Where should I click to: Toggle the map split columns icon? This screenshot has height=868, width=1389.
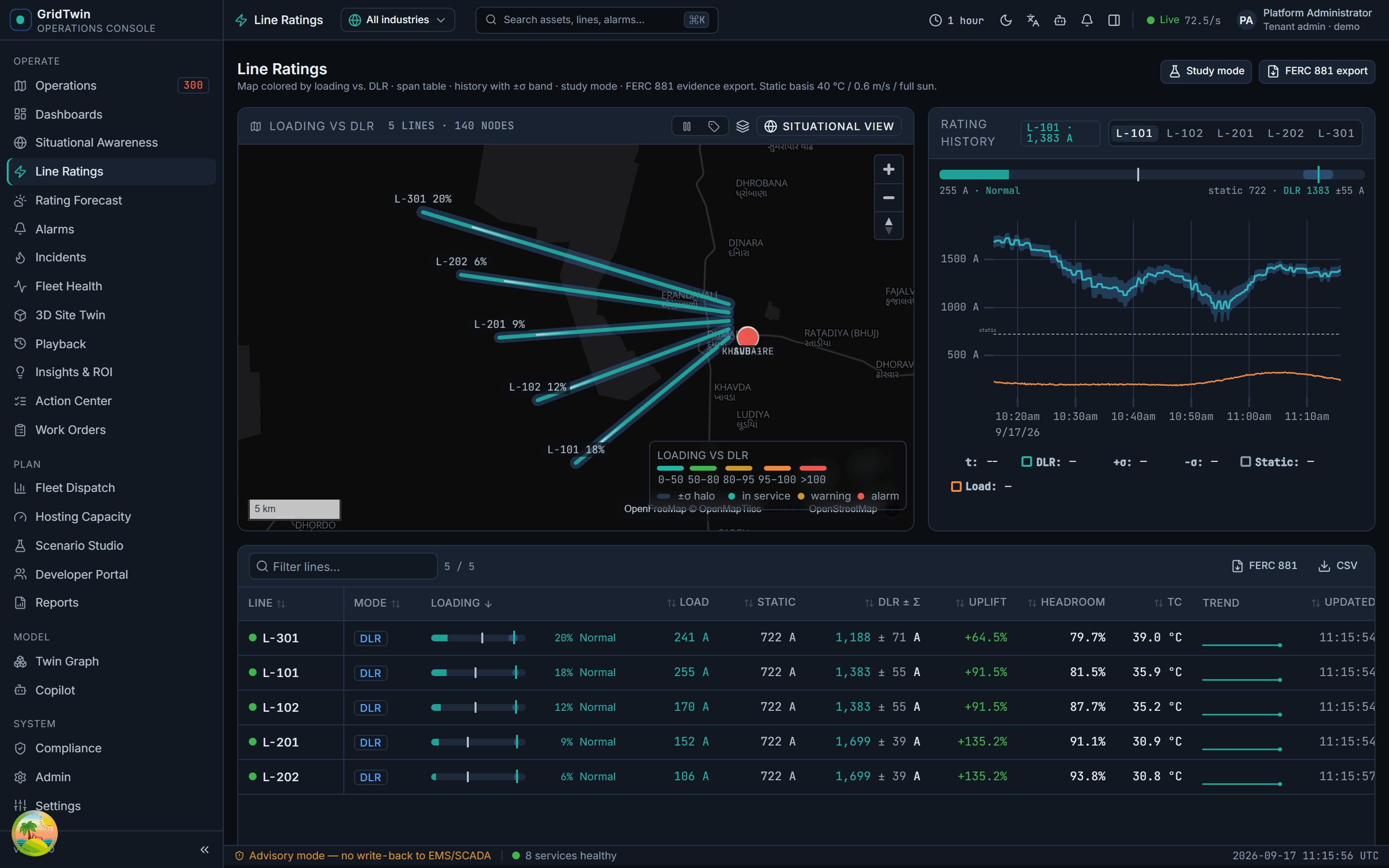[687, 126]
